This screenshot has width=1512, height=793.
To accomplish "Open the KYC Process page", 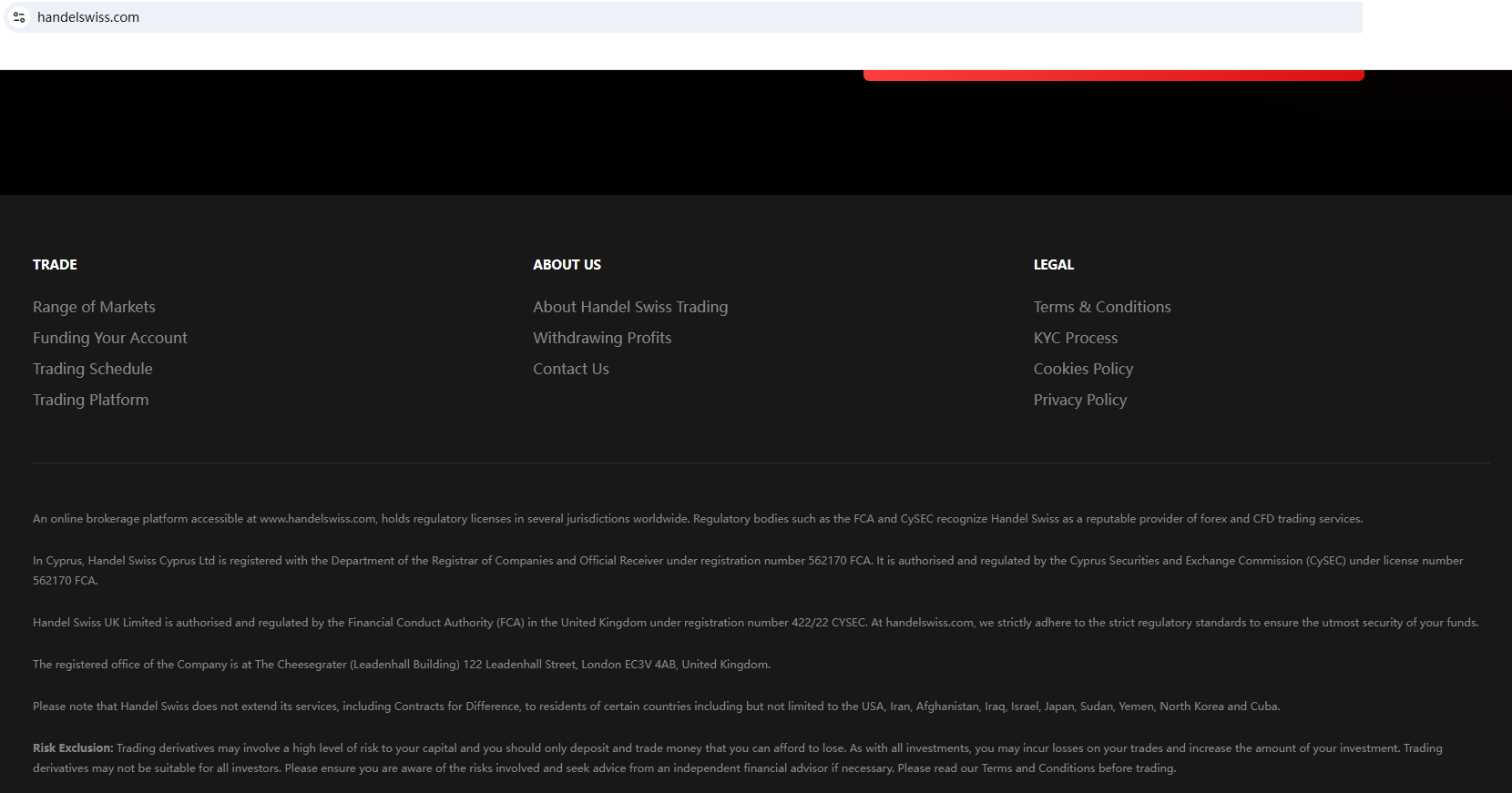I will tap(1076, 338).
